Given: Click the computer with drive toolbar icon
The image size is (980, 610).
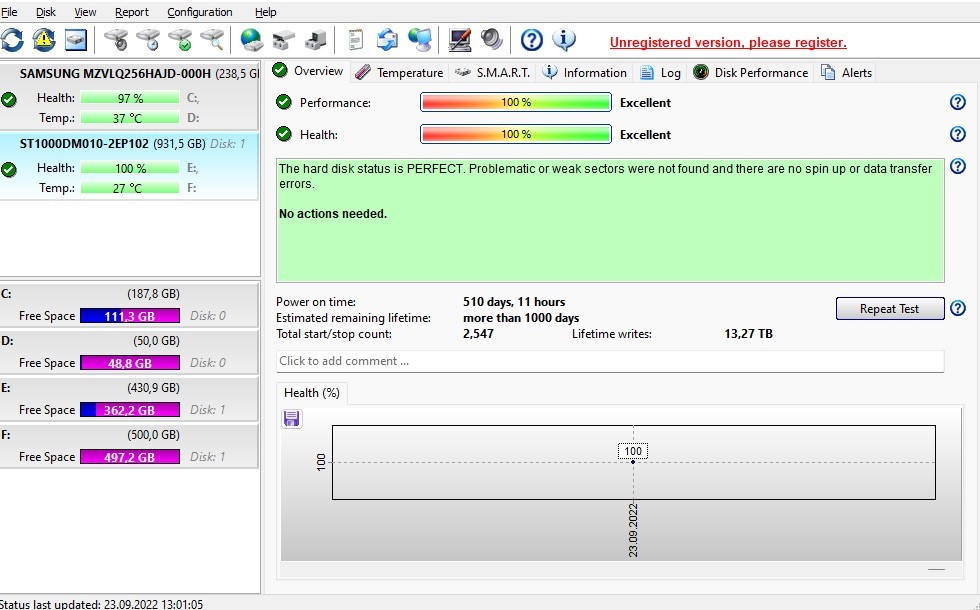Looking at the screenshot, I should pos(316,41).
